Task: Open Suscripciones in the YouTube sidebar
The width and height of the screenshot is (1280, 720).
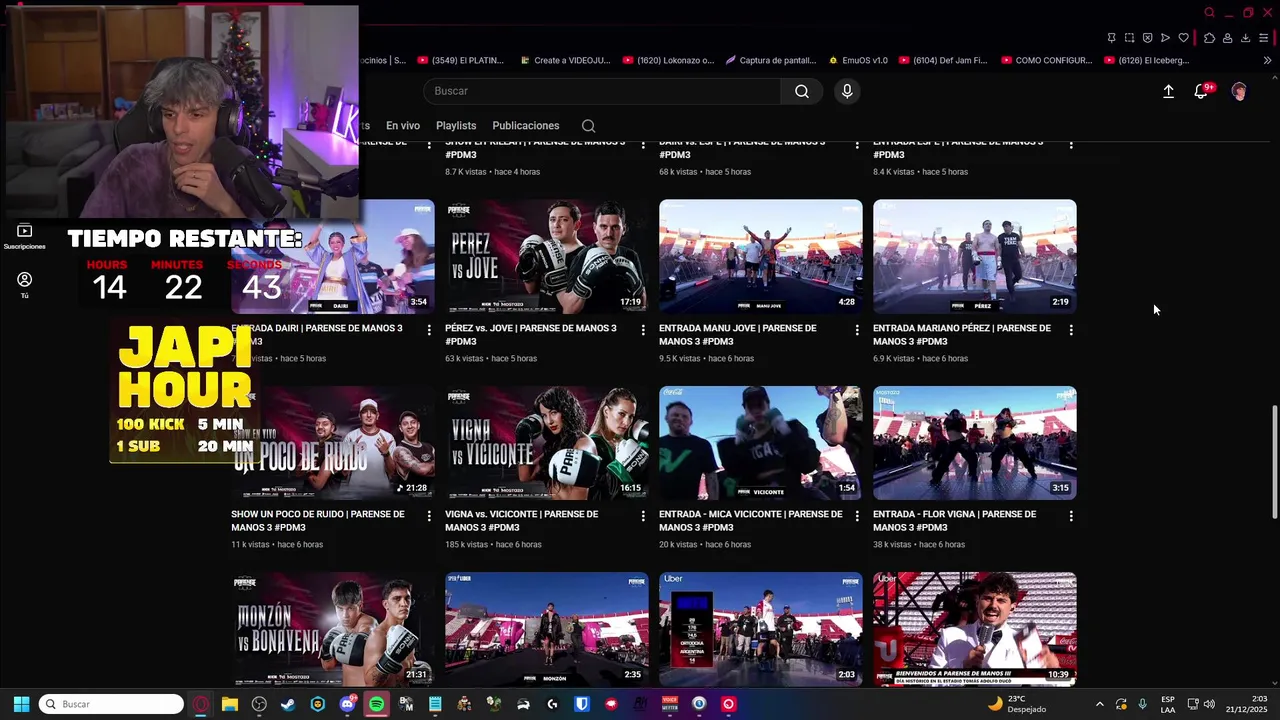Action: click(24, 237)
